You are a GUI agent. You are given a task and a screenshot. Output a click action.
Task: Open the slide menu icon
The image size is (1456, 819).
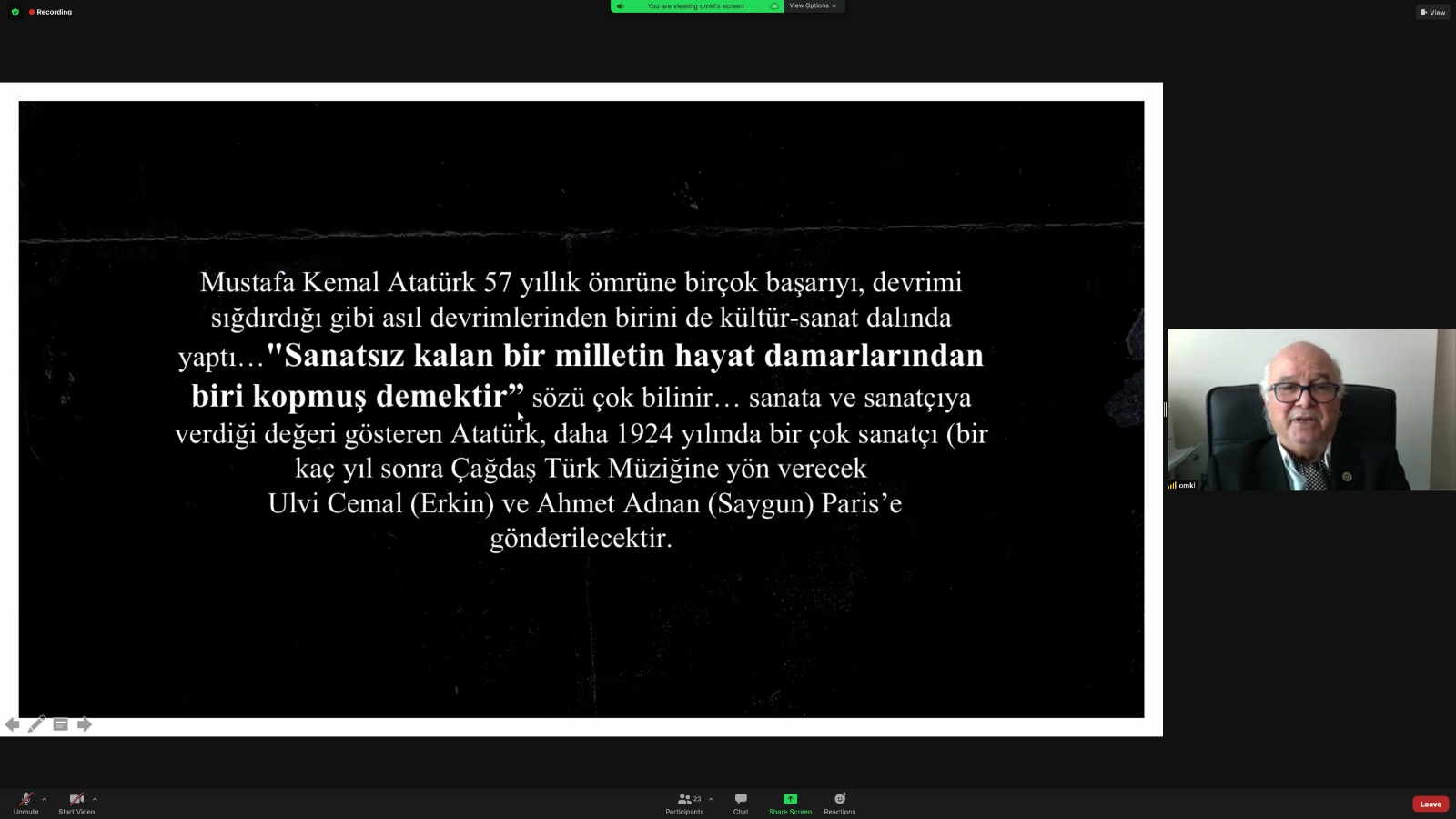[61, 724]
